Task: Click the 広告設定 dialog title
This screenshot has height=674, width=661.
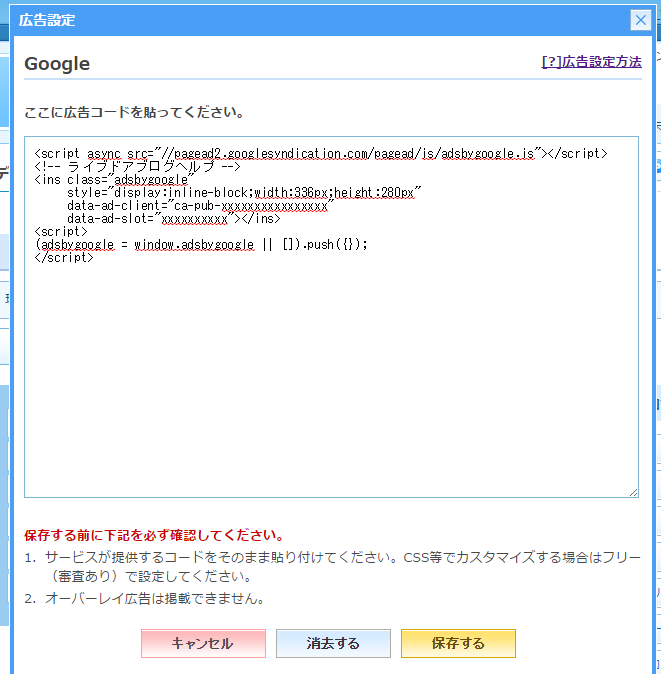Action: (47, 20)
